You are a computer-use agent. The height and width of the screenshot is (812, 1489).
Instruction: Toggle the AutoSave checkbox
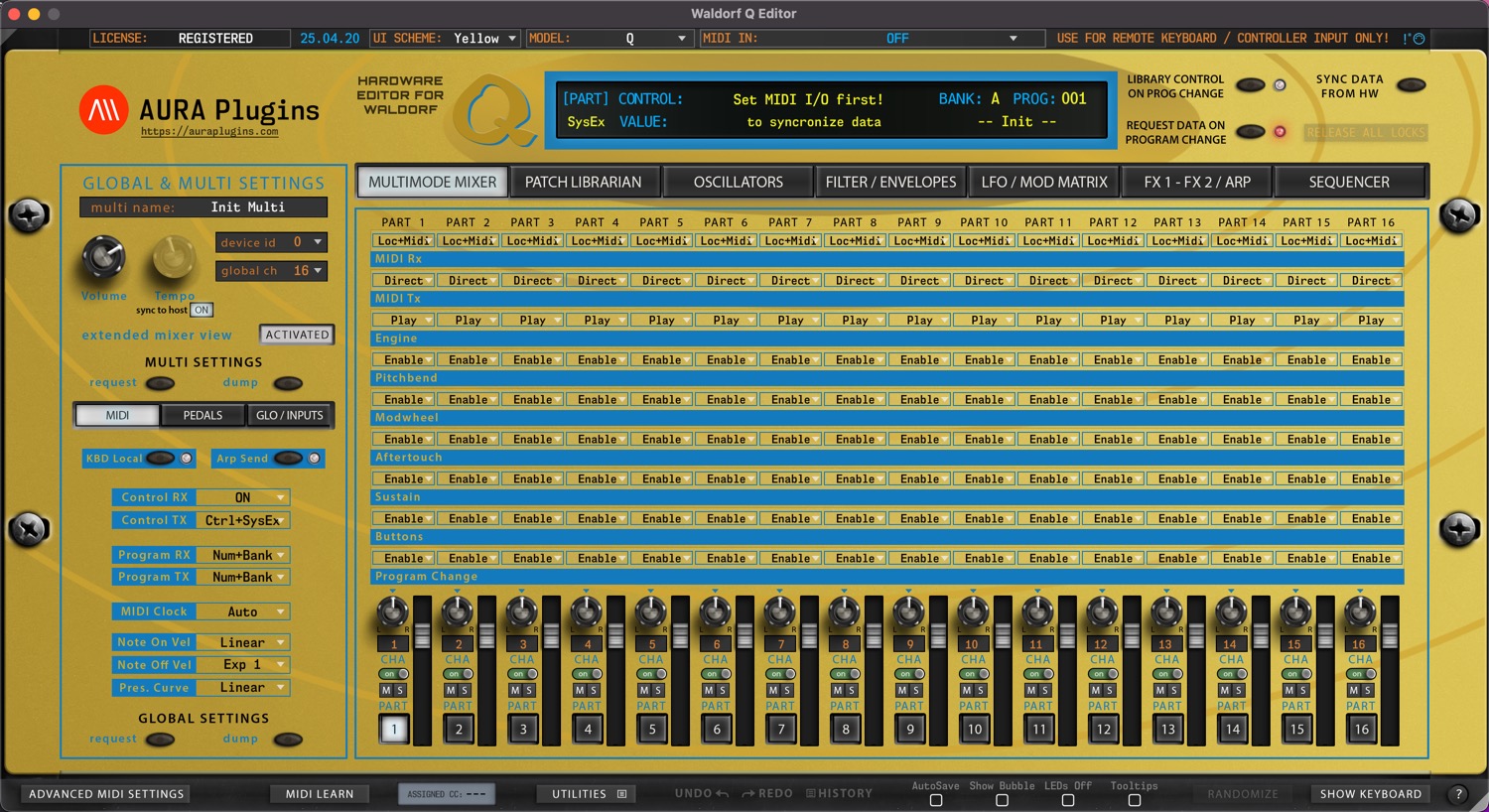936,800
